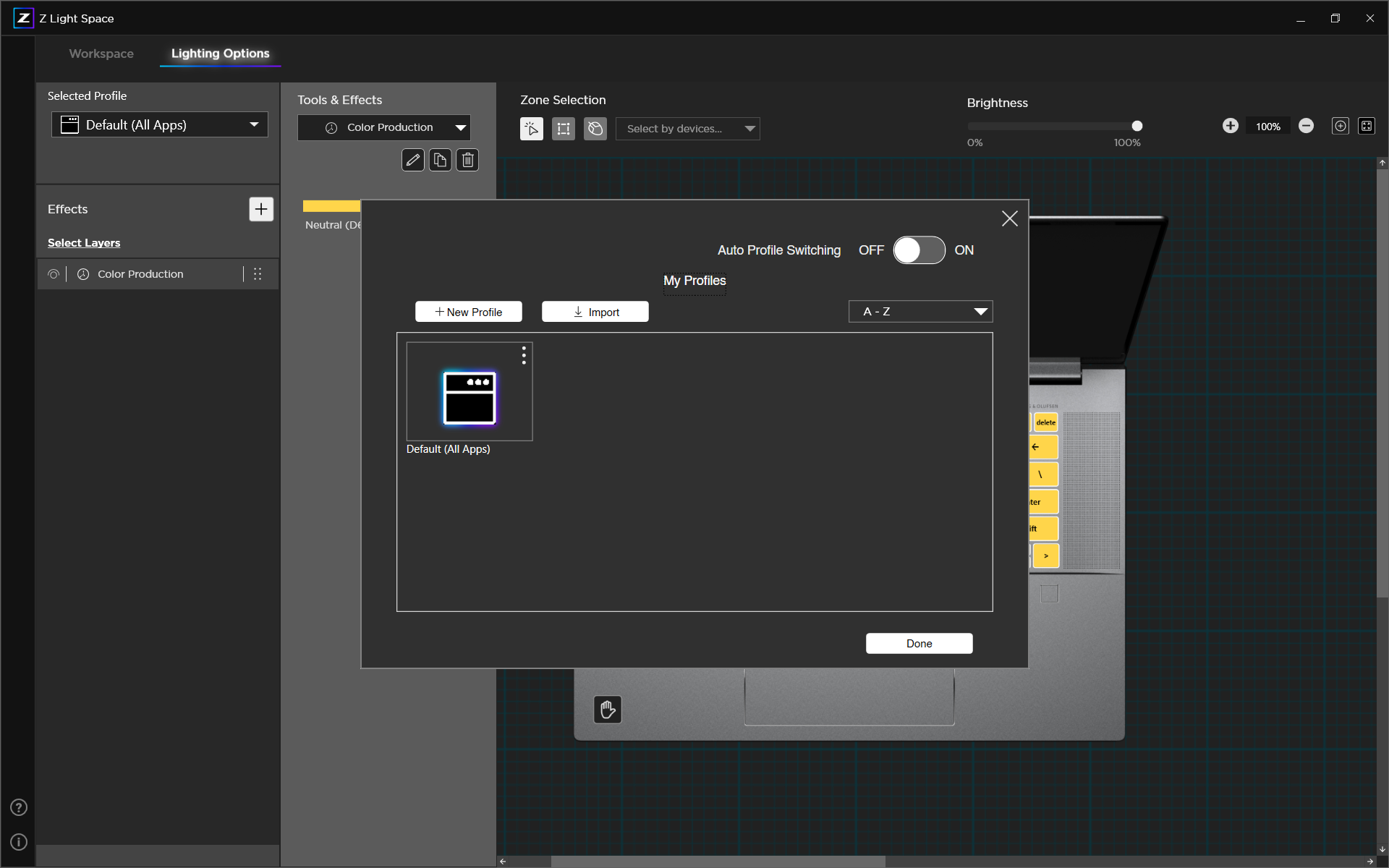
Task: Select the rectangle marquee zone tool
Action: click(x=564, y=129)
